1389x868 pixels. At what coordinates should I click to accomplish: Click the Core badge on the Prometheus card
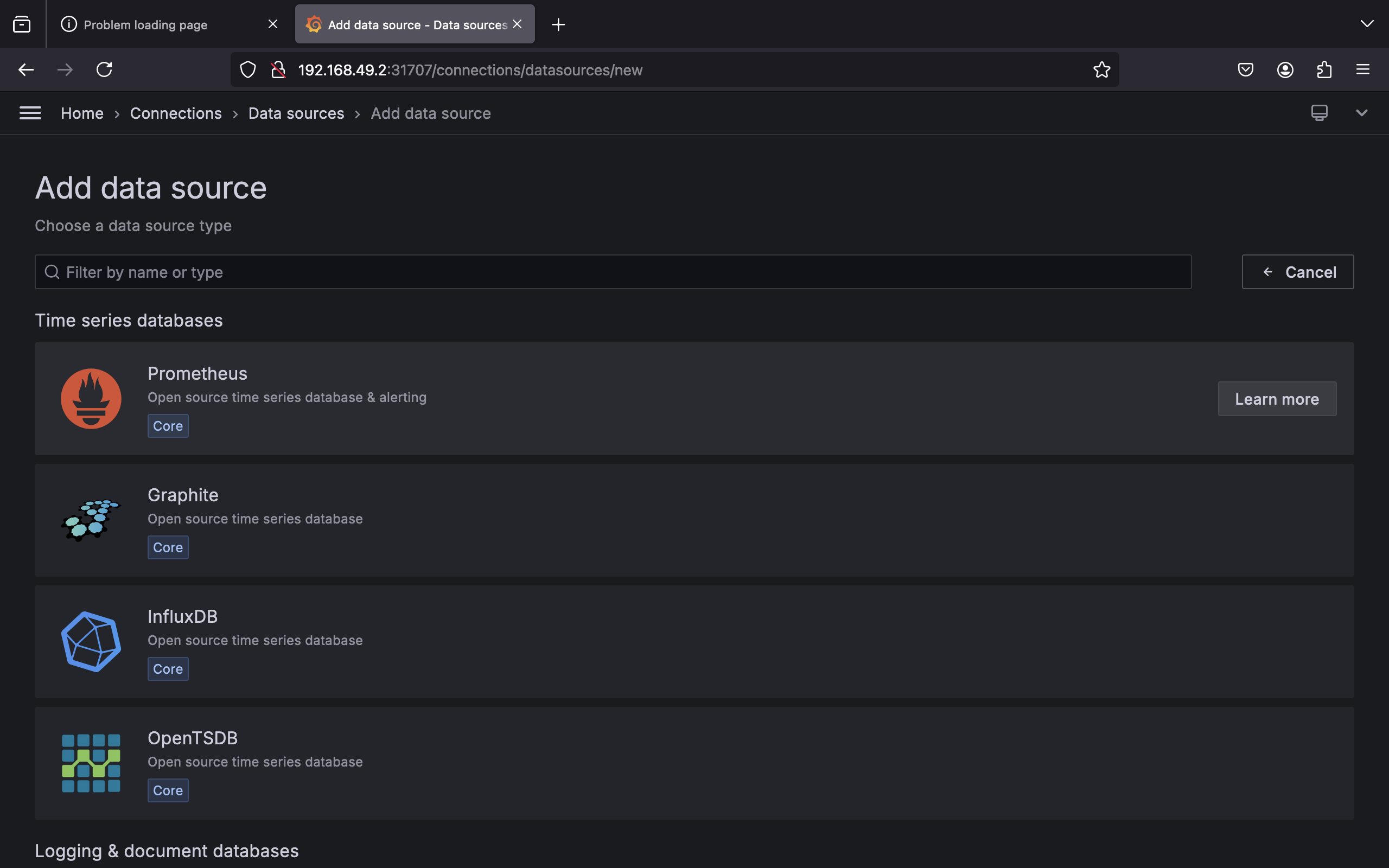[168, 426]
